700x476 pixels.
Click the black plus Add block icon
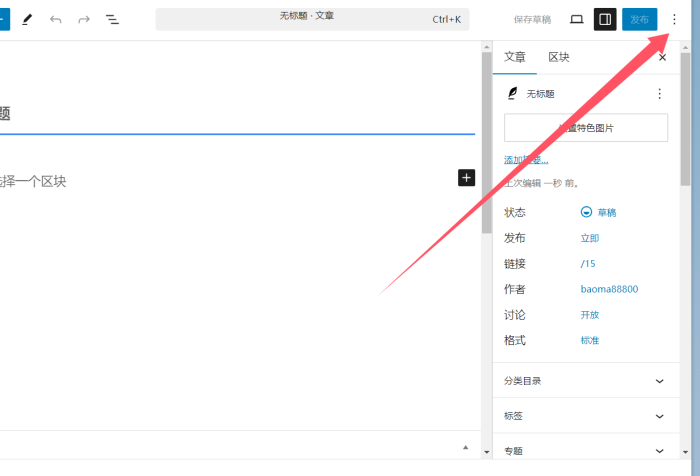(466, 177)
